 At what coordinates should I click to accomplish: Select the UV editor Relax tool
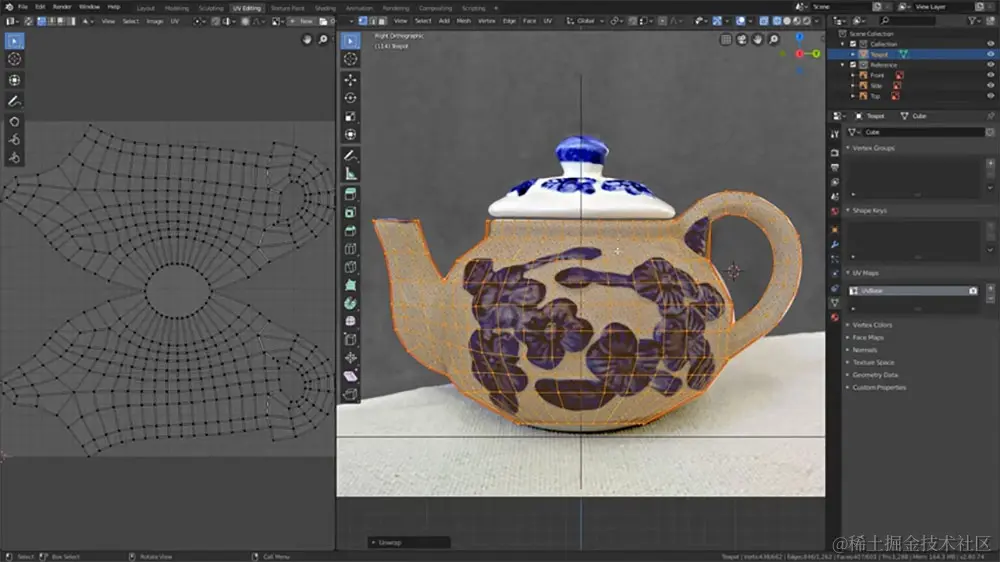15,140
